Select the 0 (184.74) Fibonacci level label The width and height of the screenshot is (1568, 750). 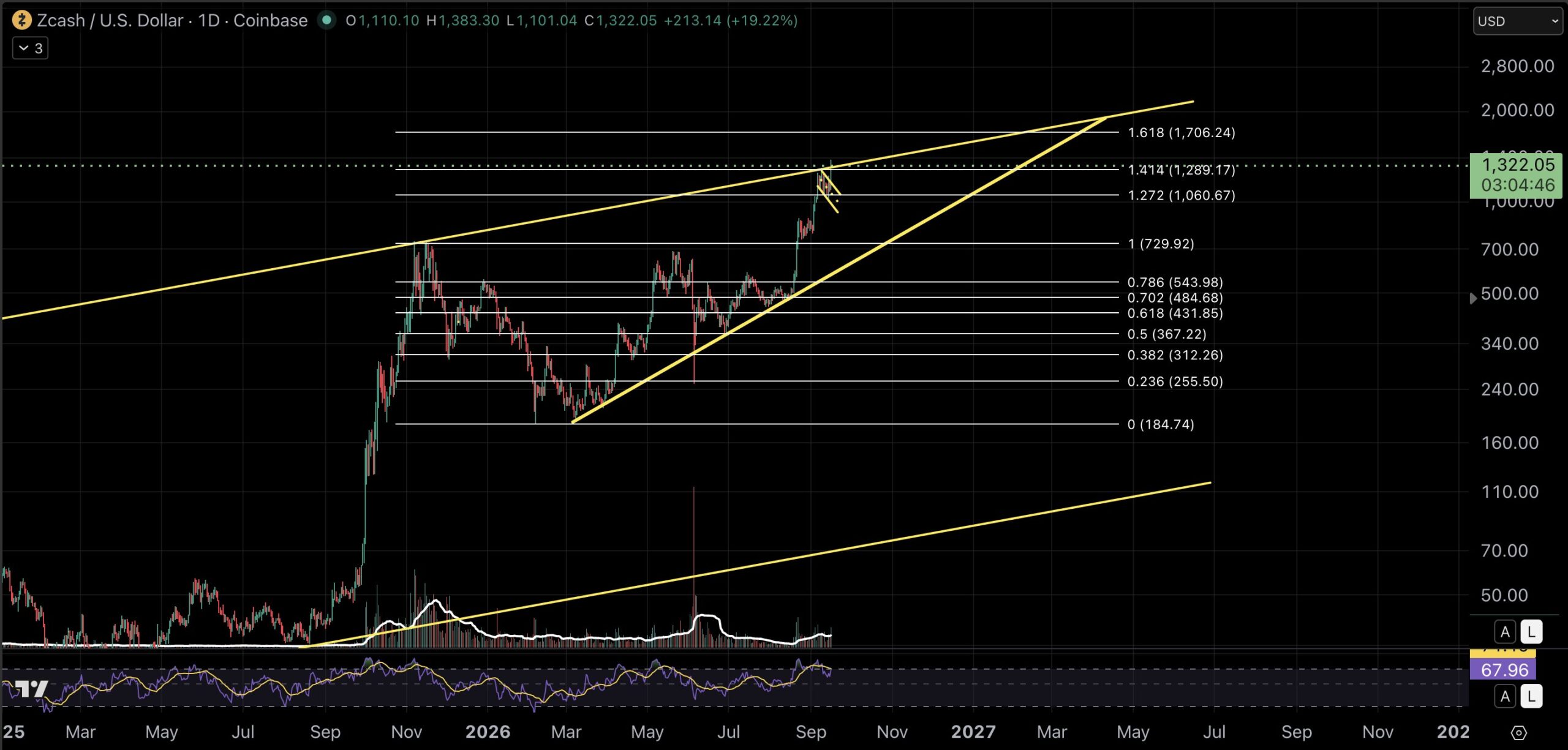1161,424
